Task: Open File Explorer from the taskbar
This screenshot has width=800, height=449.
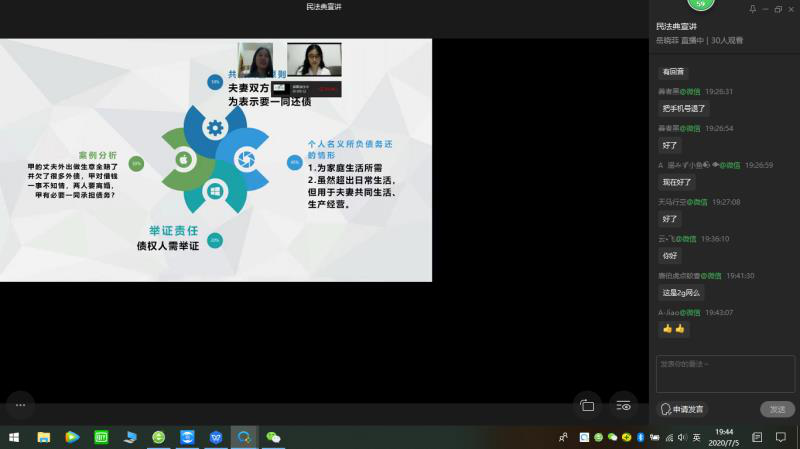Action: tap(43, 437)
